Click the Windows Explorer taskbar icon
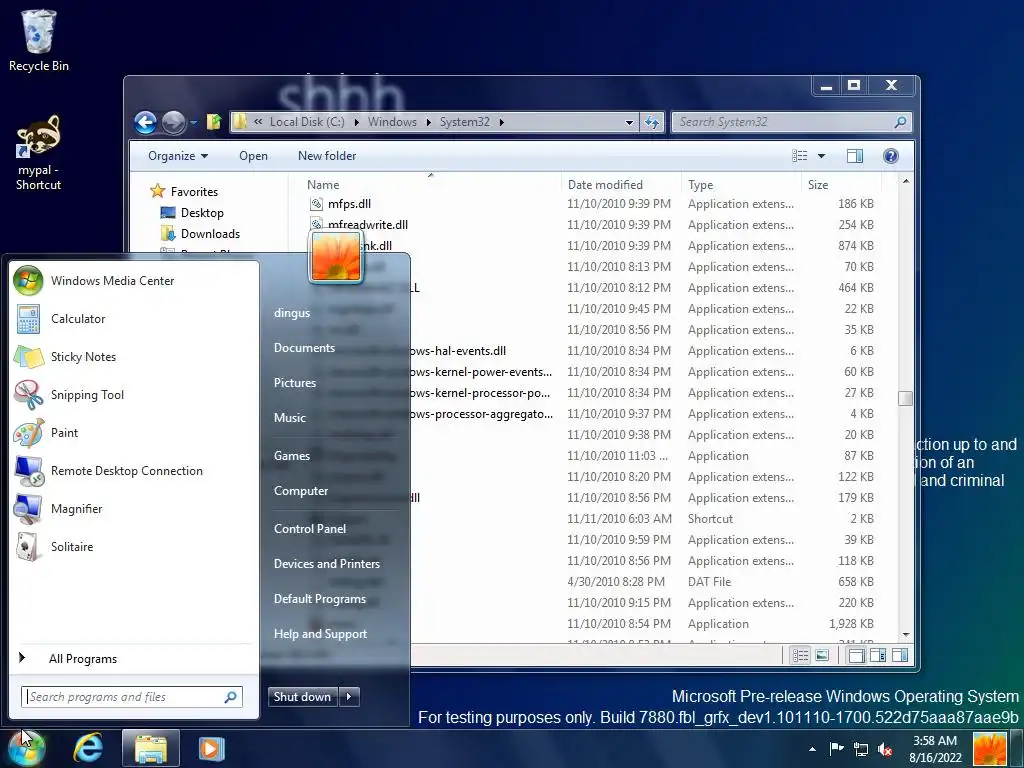1024x768 pixels. 151,748
